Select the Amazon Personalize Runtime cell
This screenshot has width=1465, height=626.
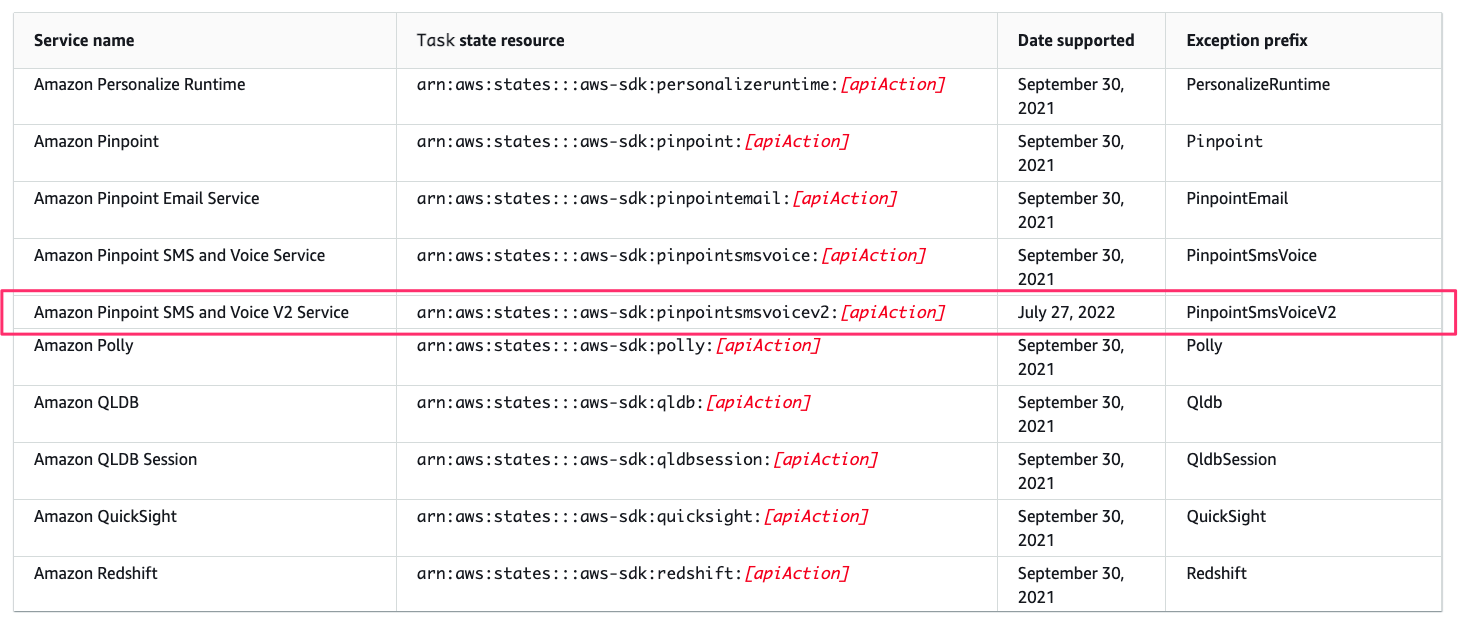(139, 85)
